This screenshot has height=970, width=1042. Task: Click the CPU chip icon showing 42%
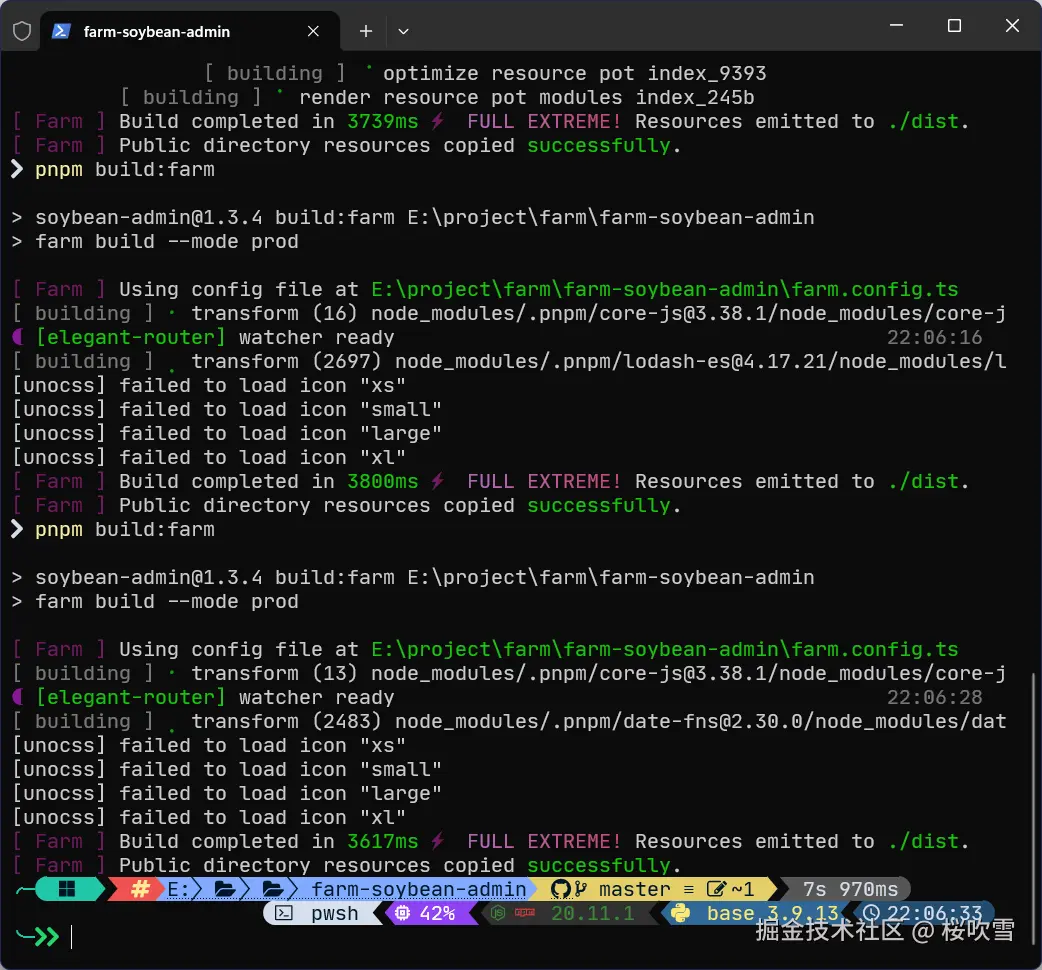pos(402,913)
